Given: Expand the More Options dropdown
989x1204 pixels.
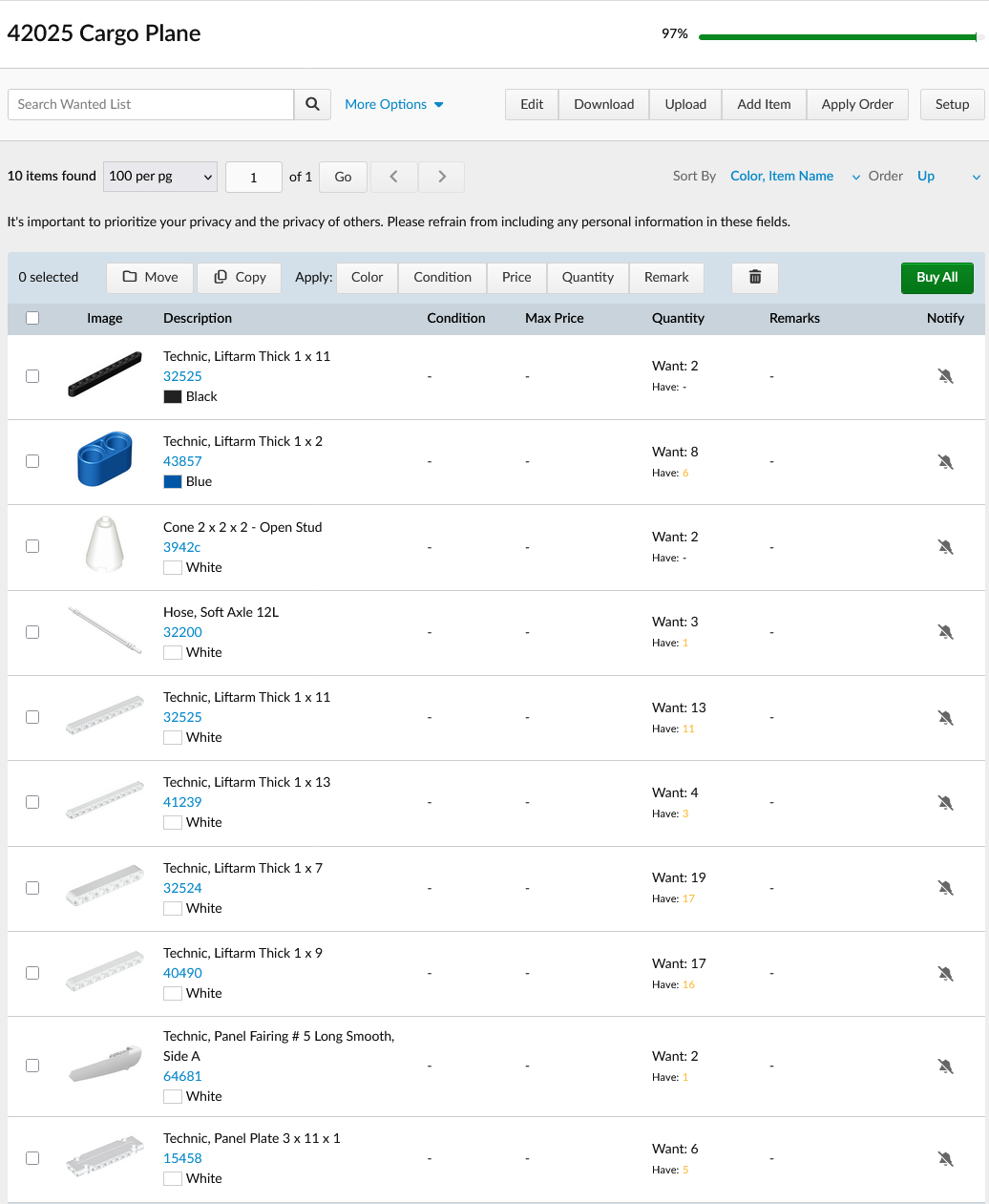Looking at the screenshot, I should [393, 104].
